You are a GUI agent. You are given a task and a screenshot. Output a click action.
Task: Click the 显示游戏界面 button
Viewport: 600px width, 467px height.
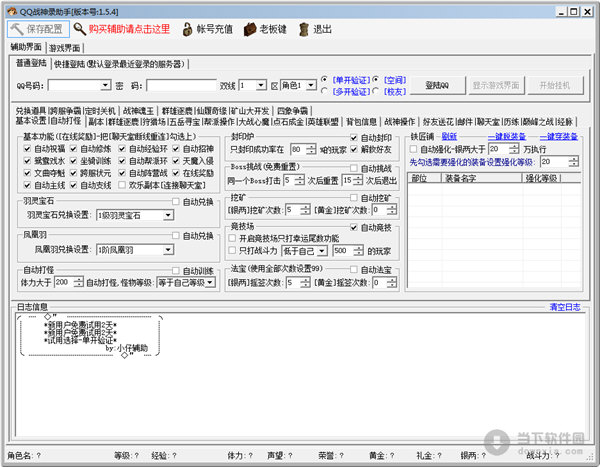click(496, 85)
